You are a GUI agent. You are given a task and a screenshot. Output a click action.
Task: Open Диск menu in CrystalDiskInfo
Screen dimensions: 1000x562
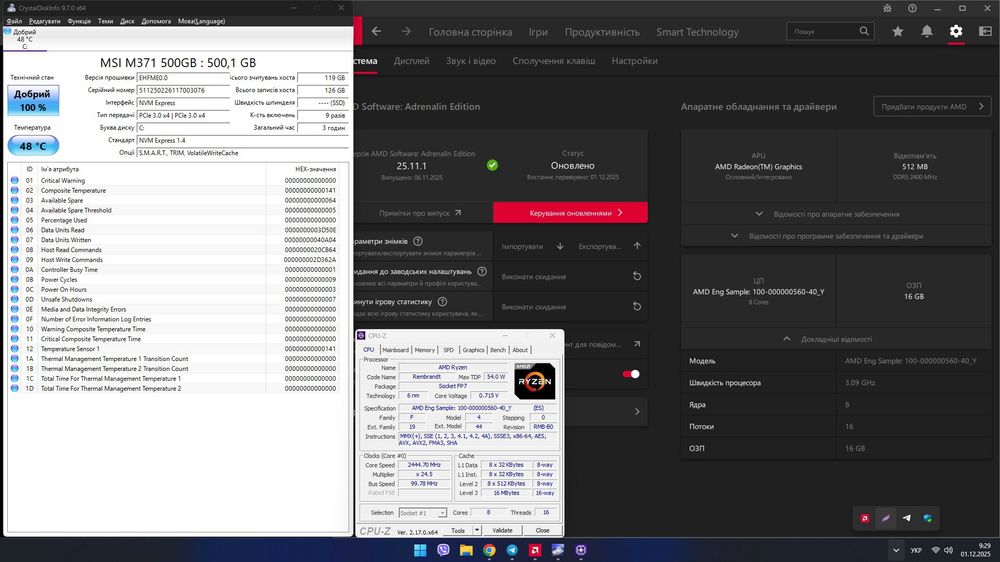point(128,21)
